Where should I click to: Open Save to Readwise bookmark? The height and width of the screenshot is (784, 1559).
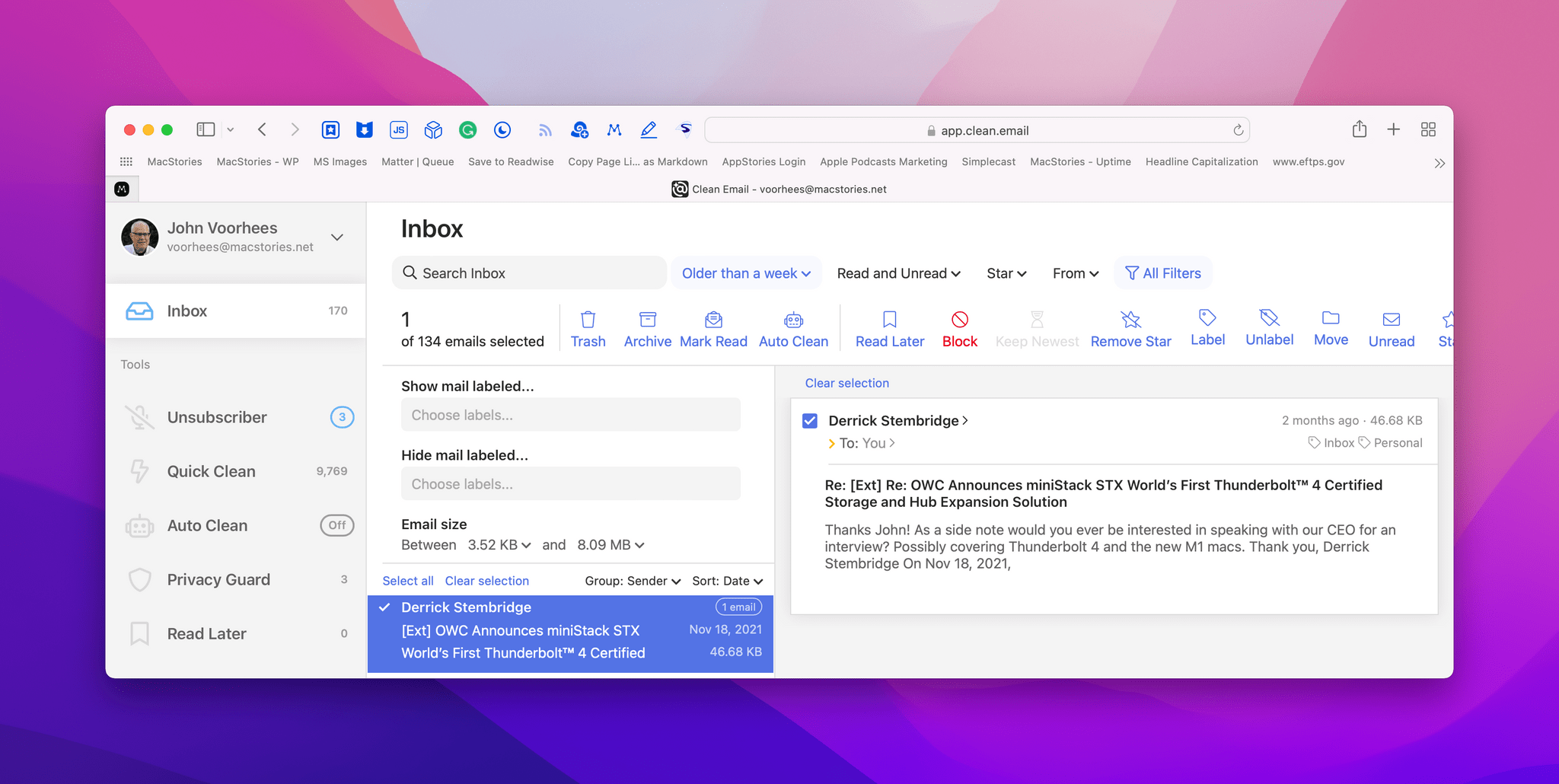[511, 161]
